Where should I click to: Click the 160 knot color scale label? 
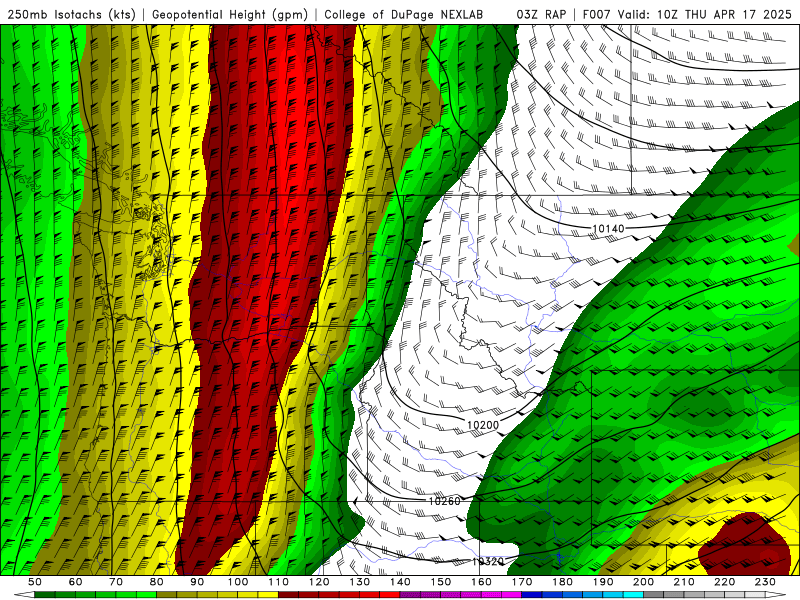coord(482,582)
